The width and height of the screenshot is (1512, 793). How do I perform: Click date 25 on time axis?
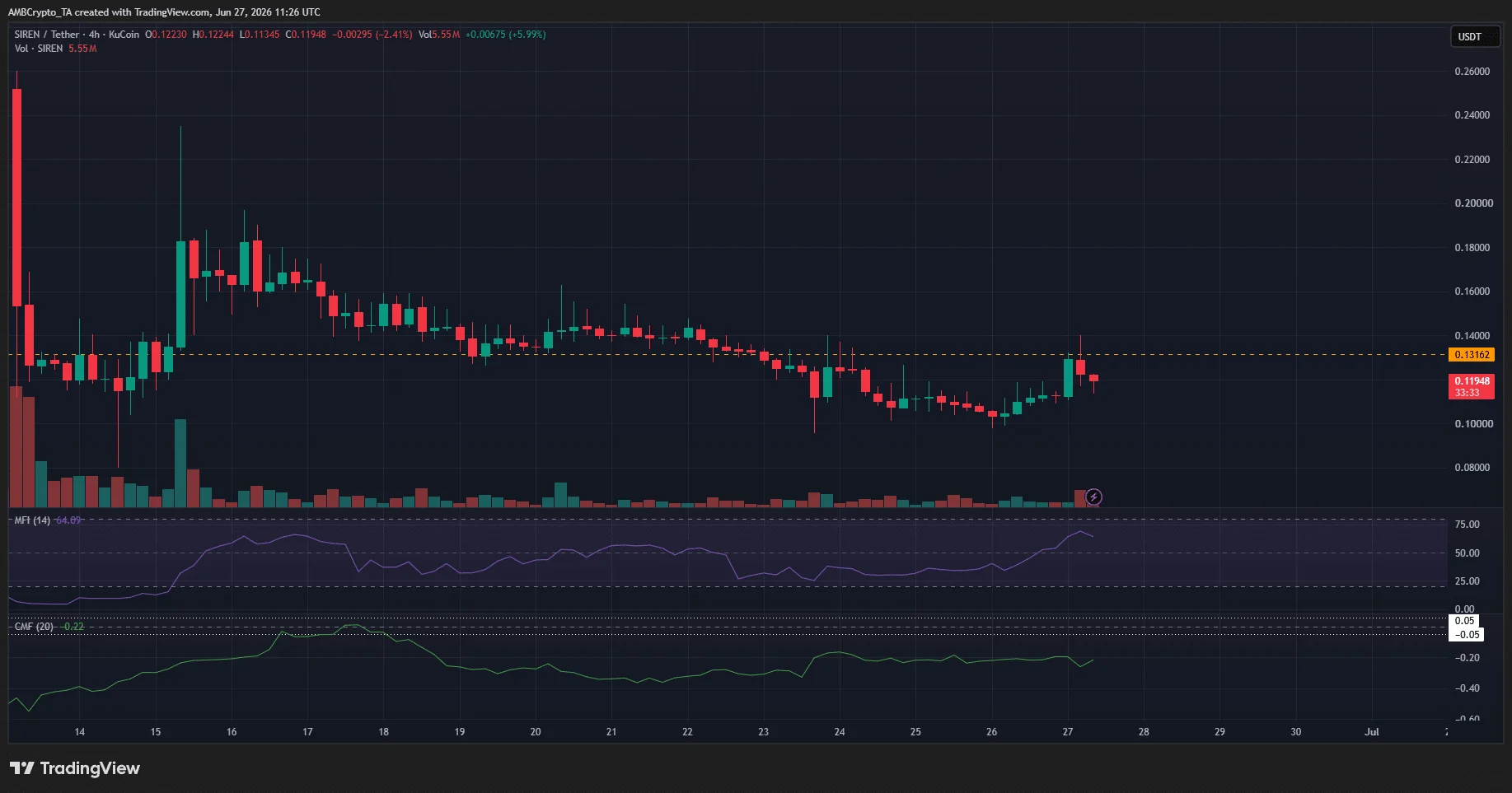coord(915,732)
